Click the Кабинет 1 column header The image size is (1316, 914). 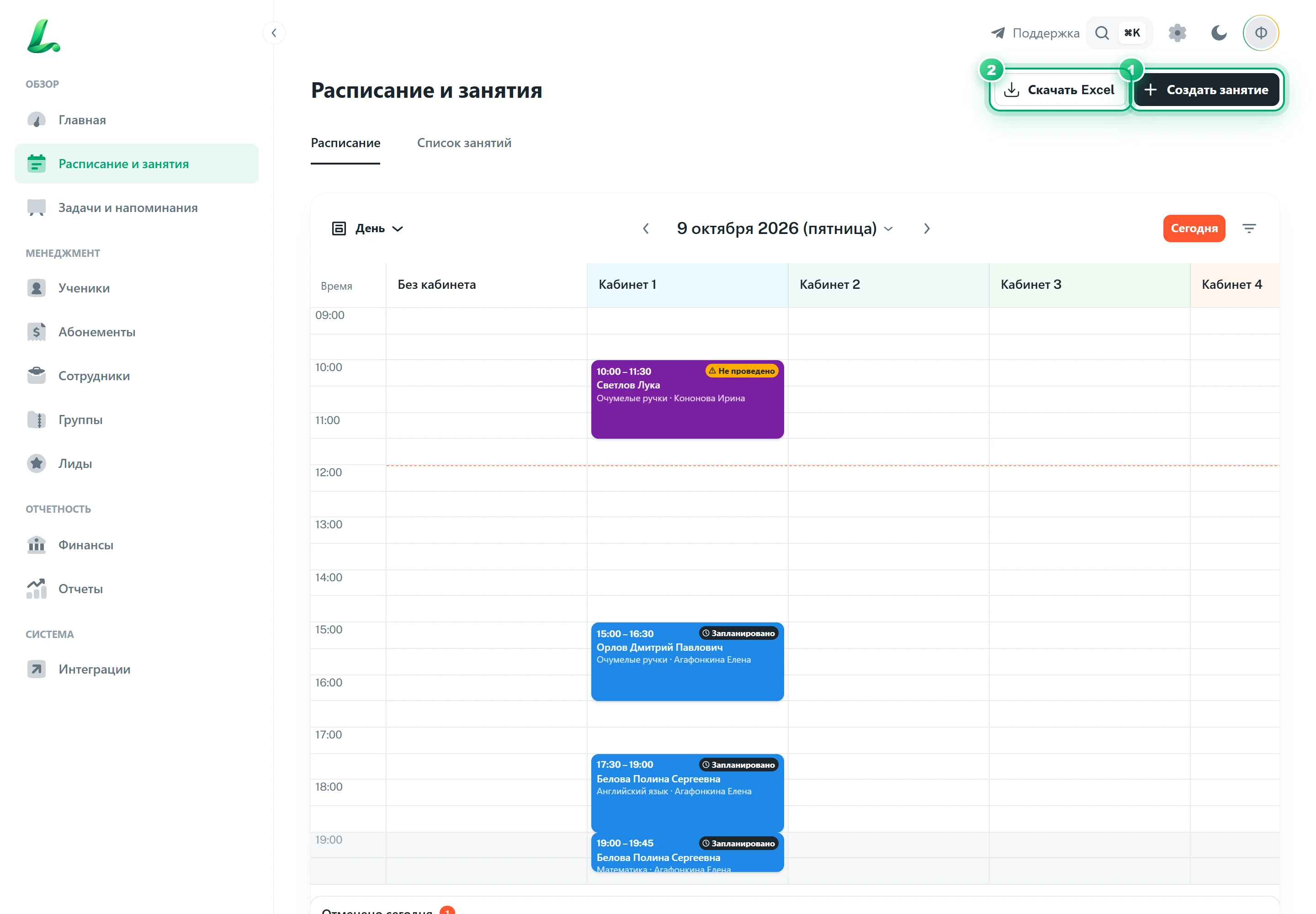click(687, 285)
